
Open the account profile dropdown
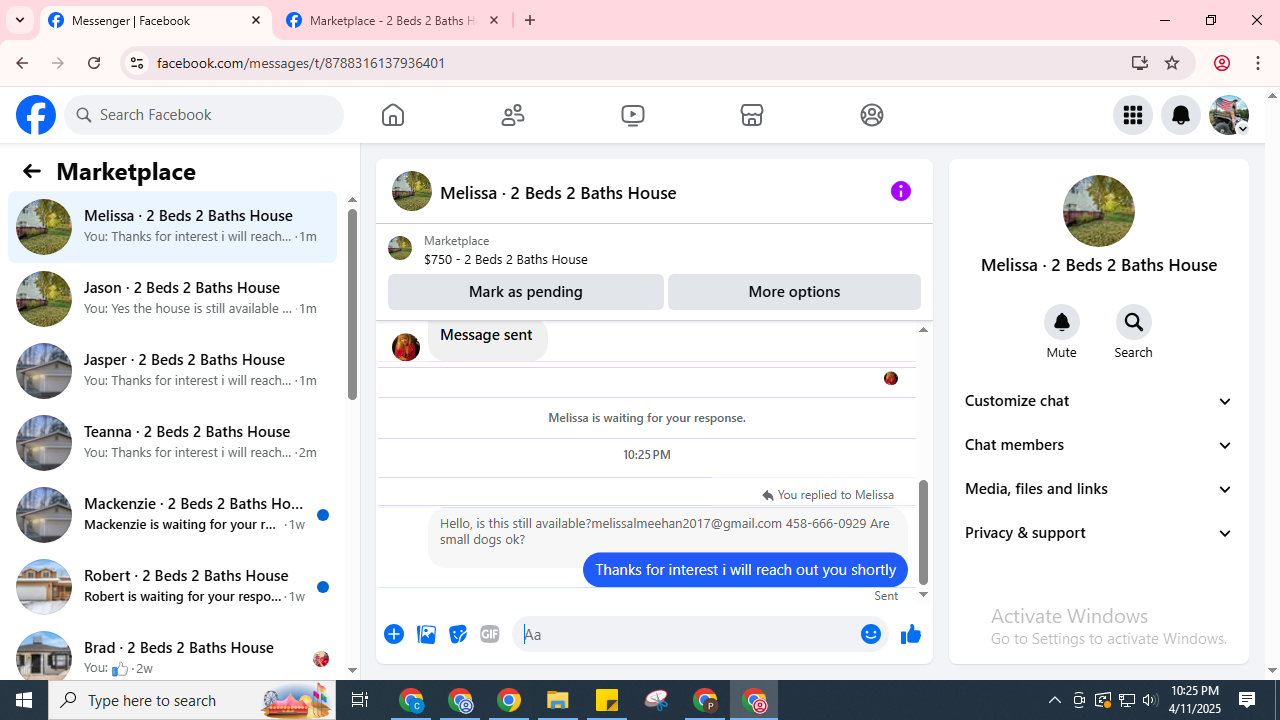pos(1229,115)
